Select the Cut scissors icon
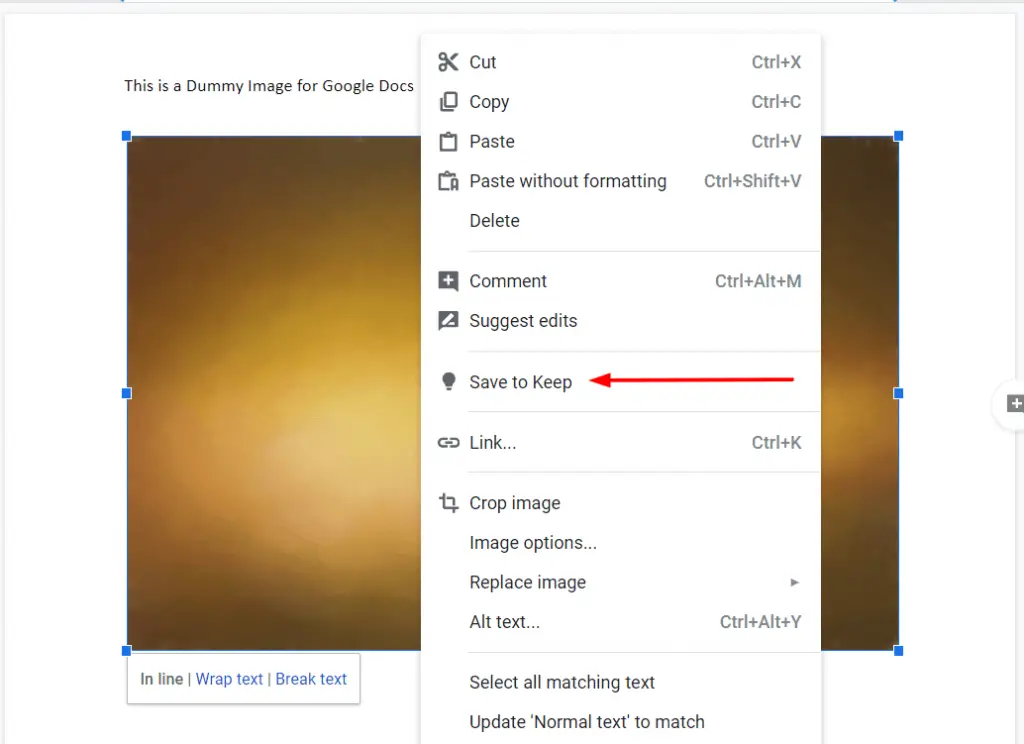The image size is (1024, 744). tap(448, 61)
